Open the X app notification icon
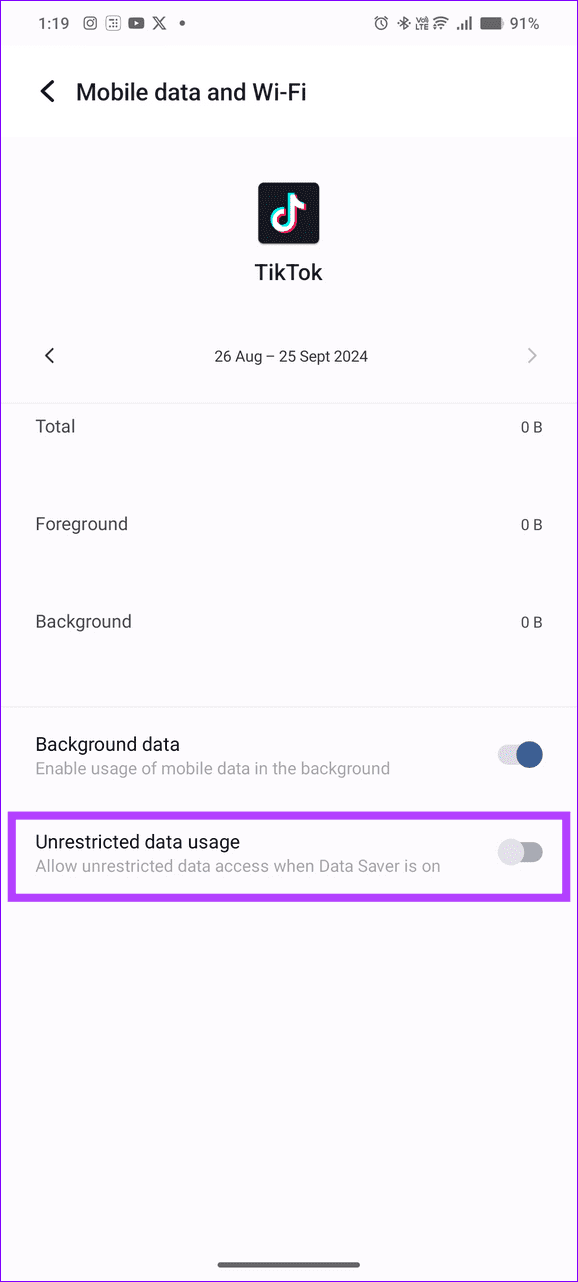The image size is (578, 1282). (x=158, y=22)
